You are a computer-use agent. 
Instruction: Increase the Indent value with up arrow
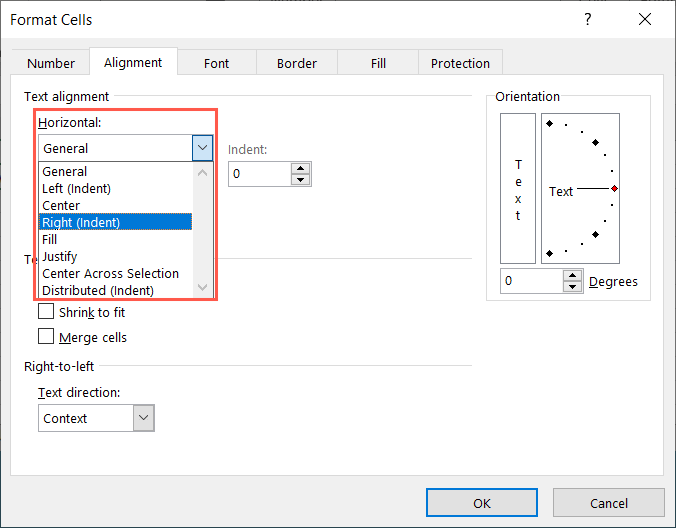point(300,168)
